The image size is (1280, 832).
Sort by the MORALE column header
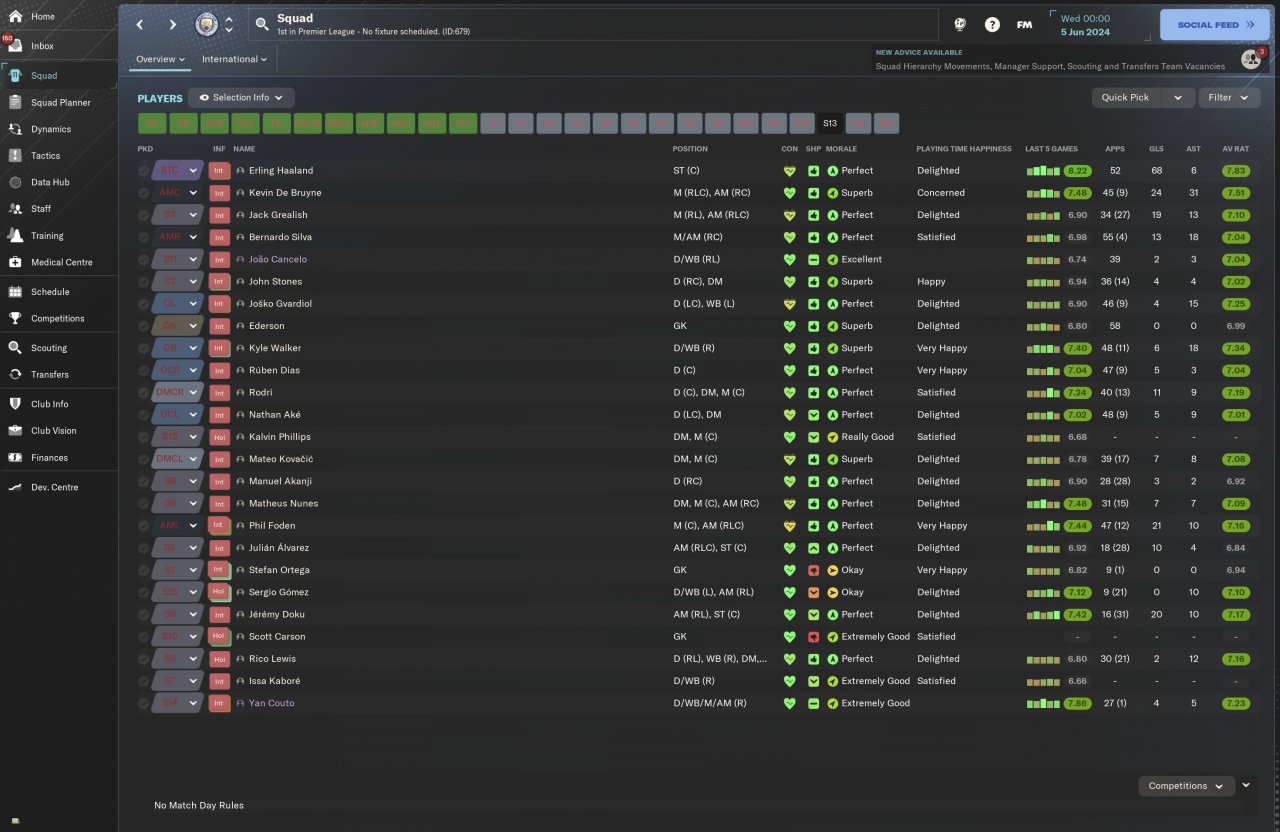pos(841,149)
